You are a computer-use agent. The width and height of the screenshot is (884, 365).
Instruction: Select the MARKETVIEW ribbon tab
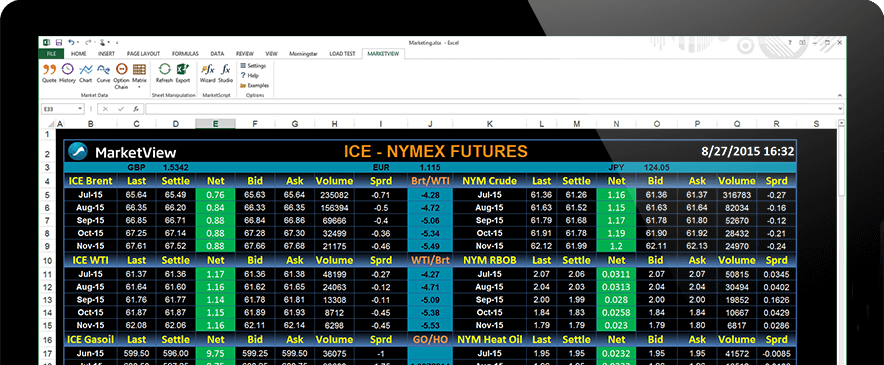point(383,54)
